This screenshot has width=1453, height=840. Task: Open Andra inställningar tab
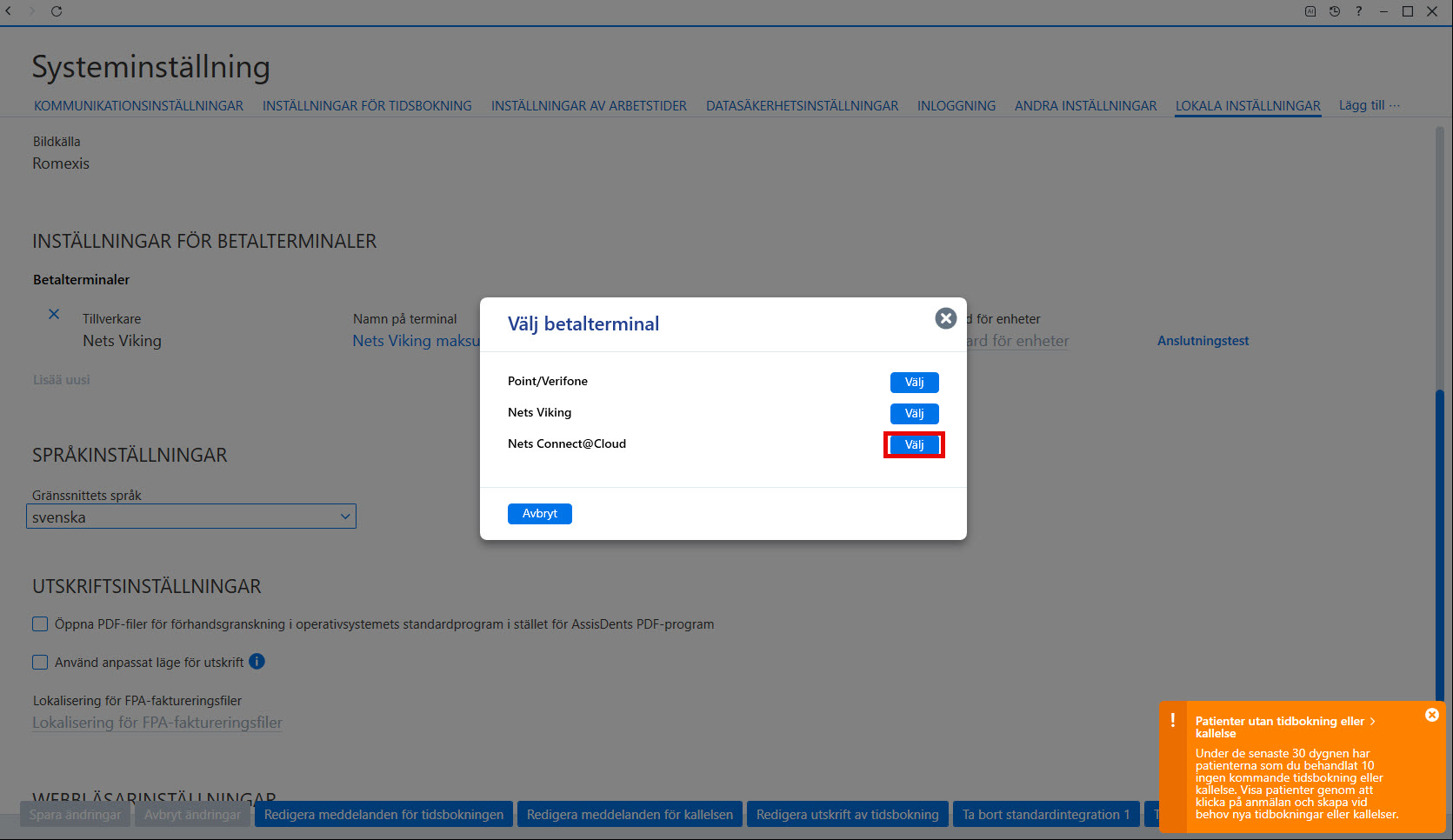point(1085,106)
